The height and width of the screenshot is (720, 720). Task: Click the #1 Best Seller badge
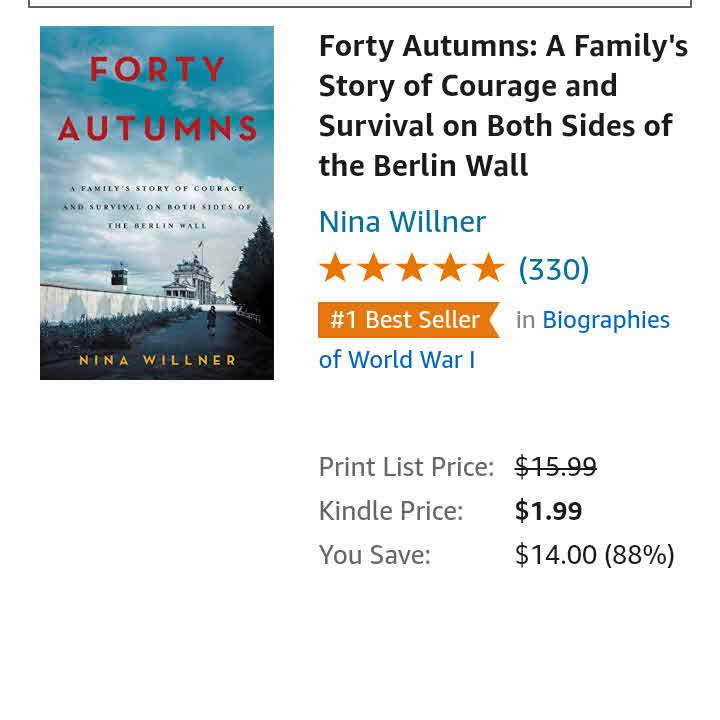(406, 320)
